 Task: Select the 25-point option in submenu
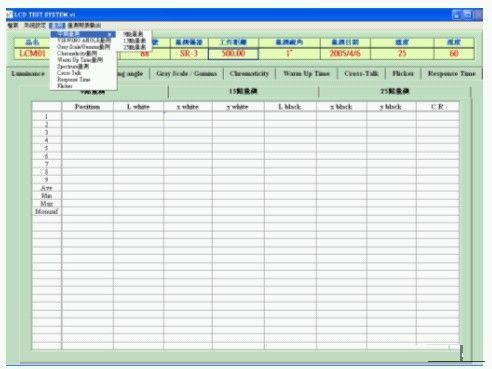(134, 47)
